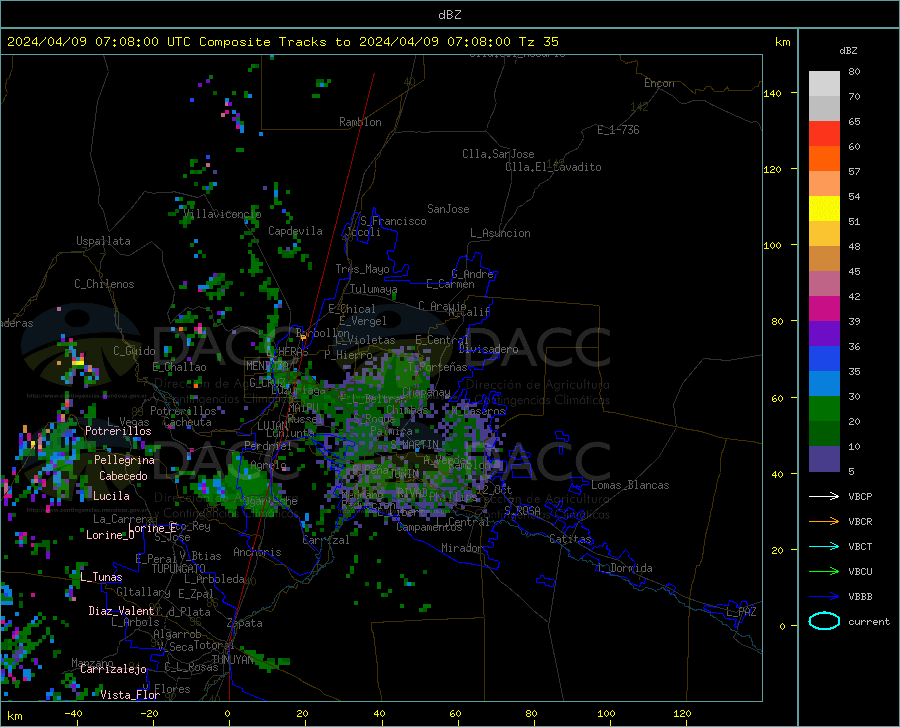900x727 pixels.
Task: Click the Lorine_O station label
Action: (110, 535)
